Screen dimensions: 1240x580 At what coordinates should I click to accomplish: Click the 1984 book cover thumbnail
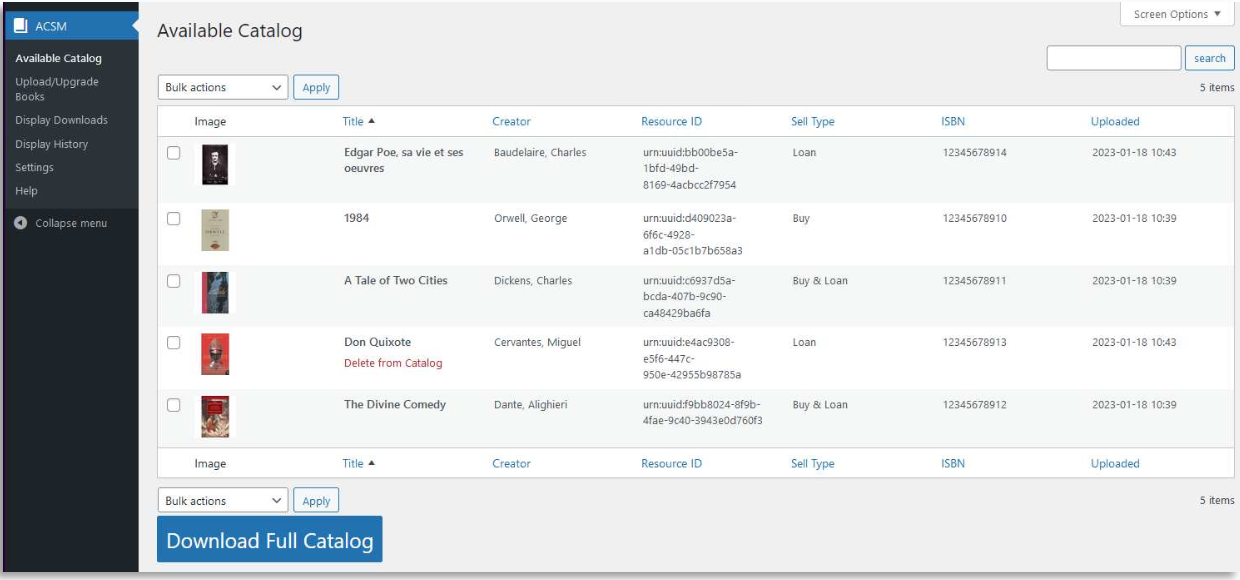(217, 230)
